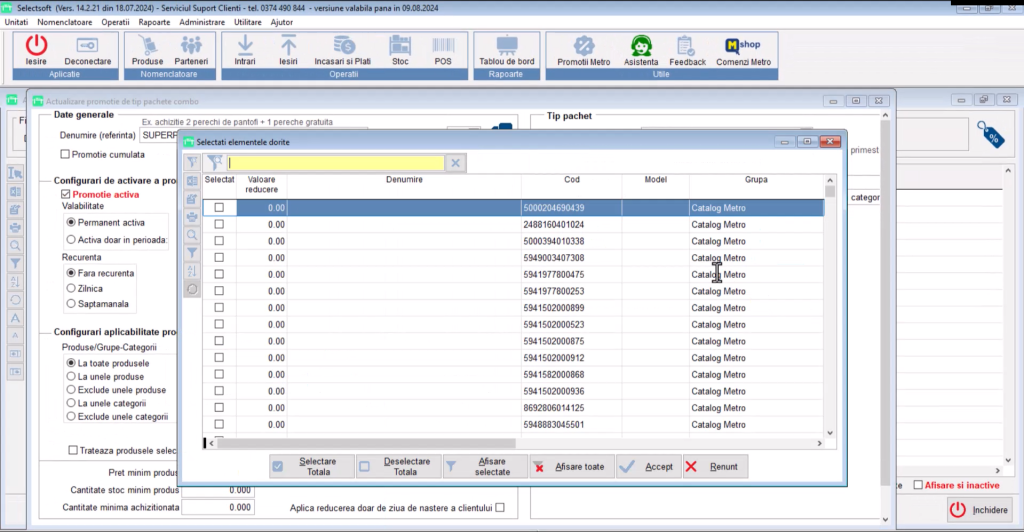Image resolution: width=1024 pixels, height=532 pixels.
Task: Clear the filter with the X button
Action: [x=455, y=163]
